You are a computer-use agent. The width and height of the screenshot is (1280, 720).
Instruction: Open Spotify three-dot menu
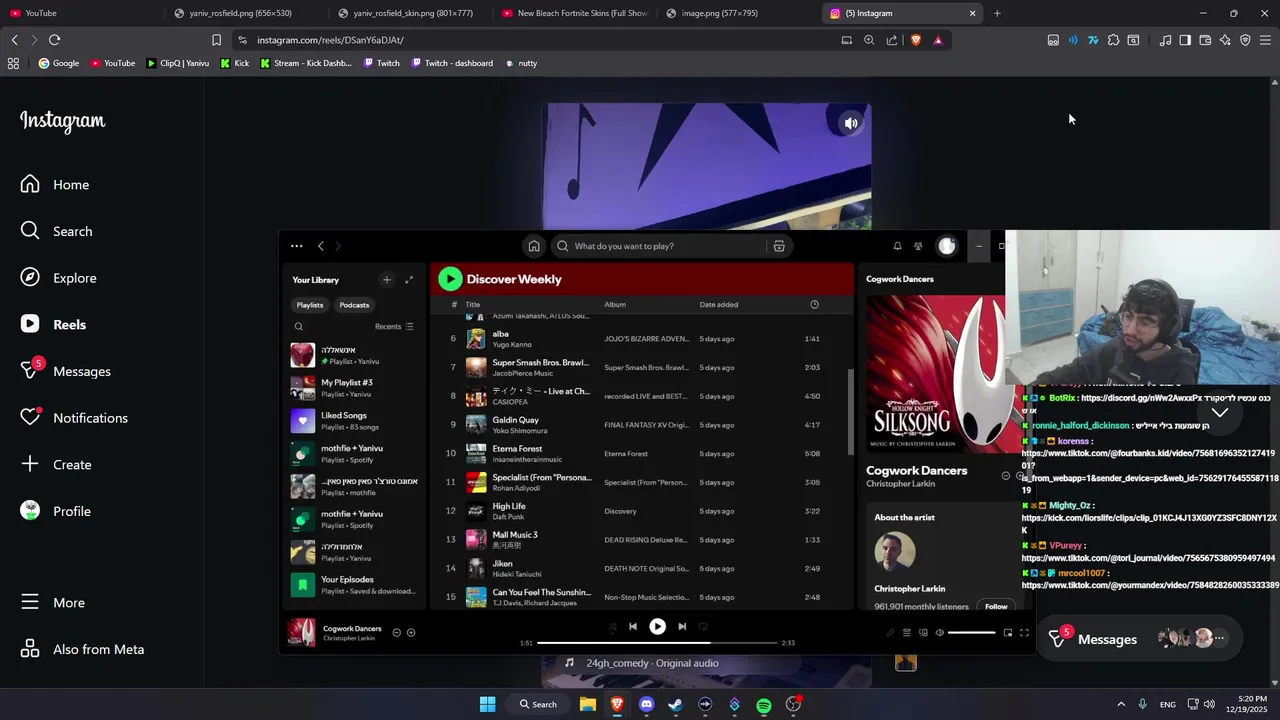pyautogui.click(x=296, y=246)
